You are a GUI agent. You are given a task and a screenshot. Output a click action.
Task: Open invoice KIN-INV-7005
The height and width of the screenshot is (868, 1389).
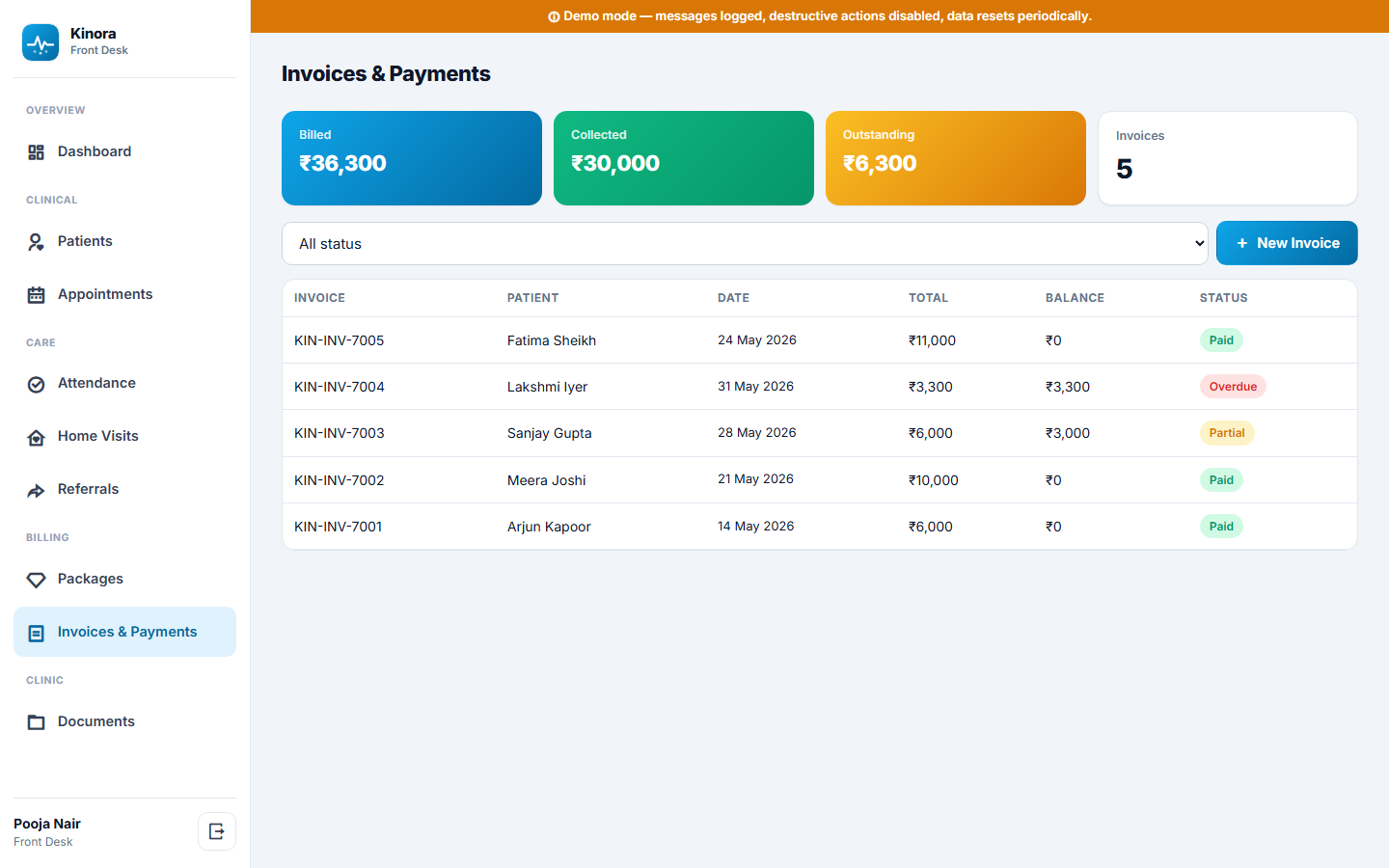[340, 340]
